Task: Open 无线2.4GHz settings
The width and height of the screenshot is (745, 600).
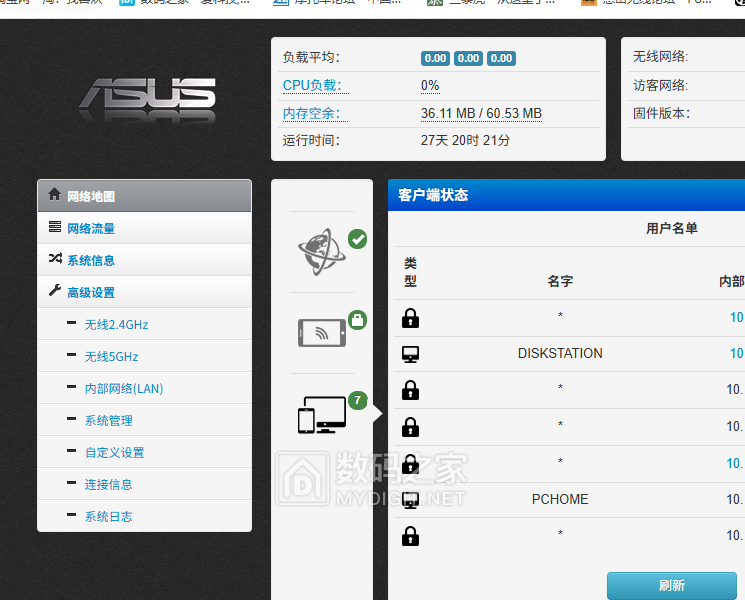Action: [144, 324]
